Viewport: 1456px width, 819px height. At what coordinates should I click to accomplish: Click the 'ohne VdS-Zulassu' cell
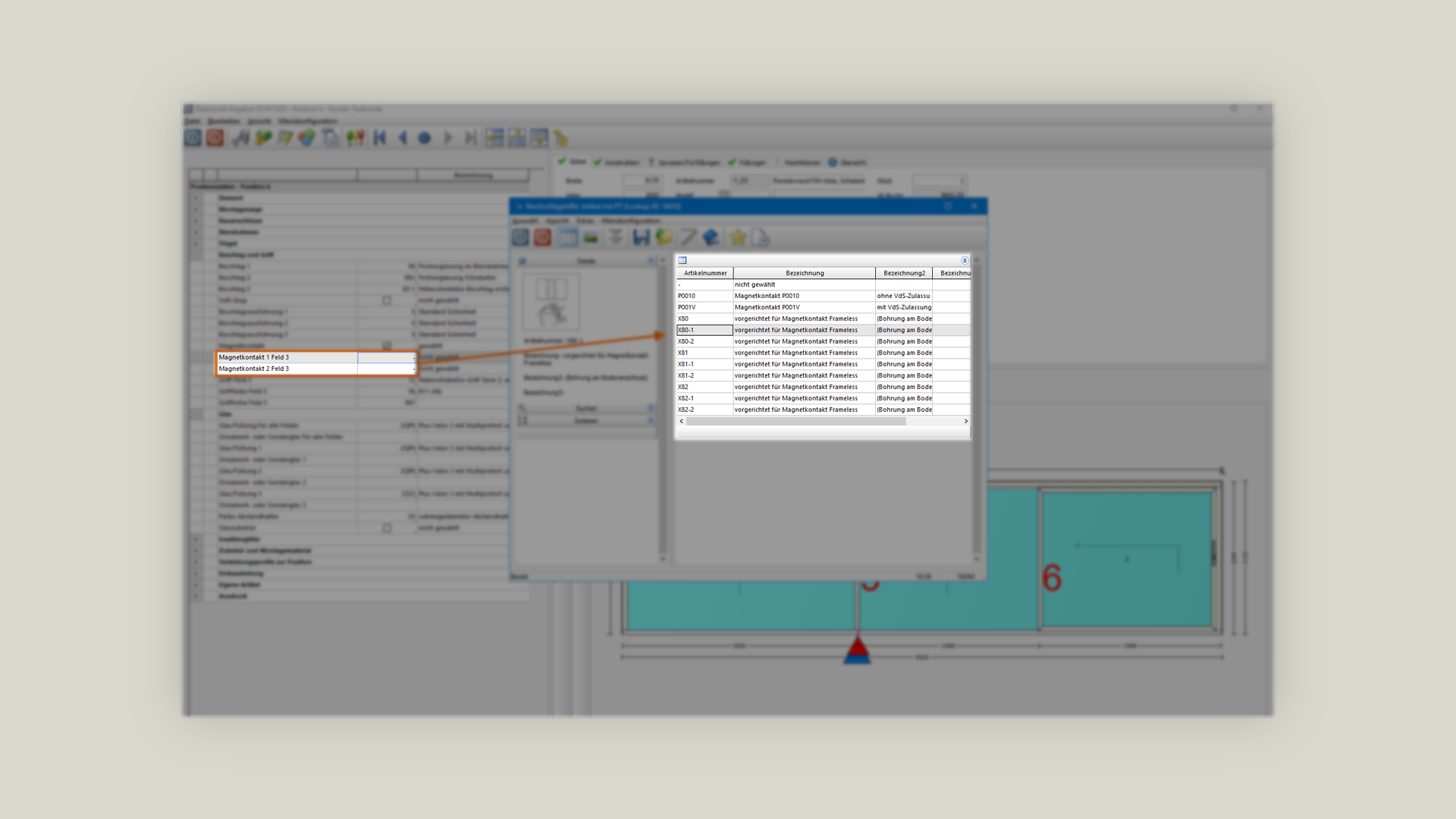(x=904, y=296)
